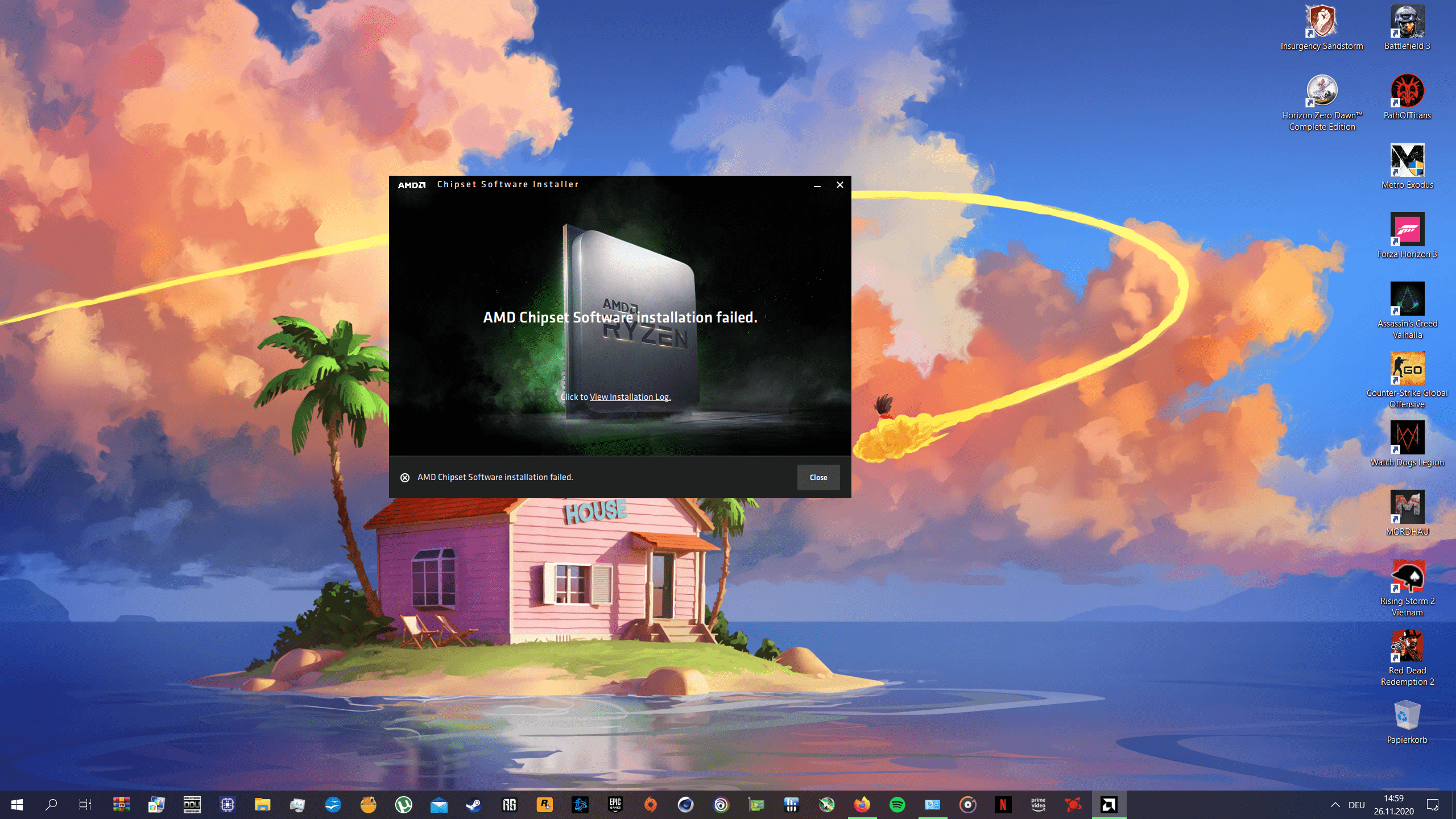
Task: Open Spotify from the taskbar
Action: pyautogui.click(x=897, y=805)
